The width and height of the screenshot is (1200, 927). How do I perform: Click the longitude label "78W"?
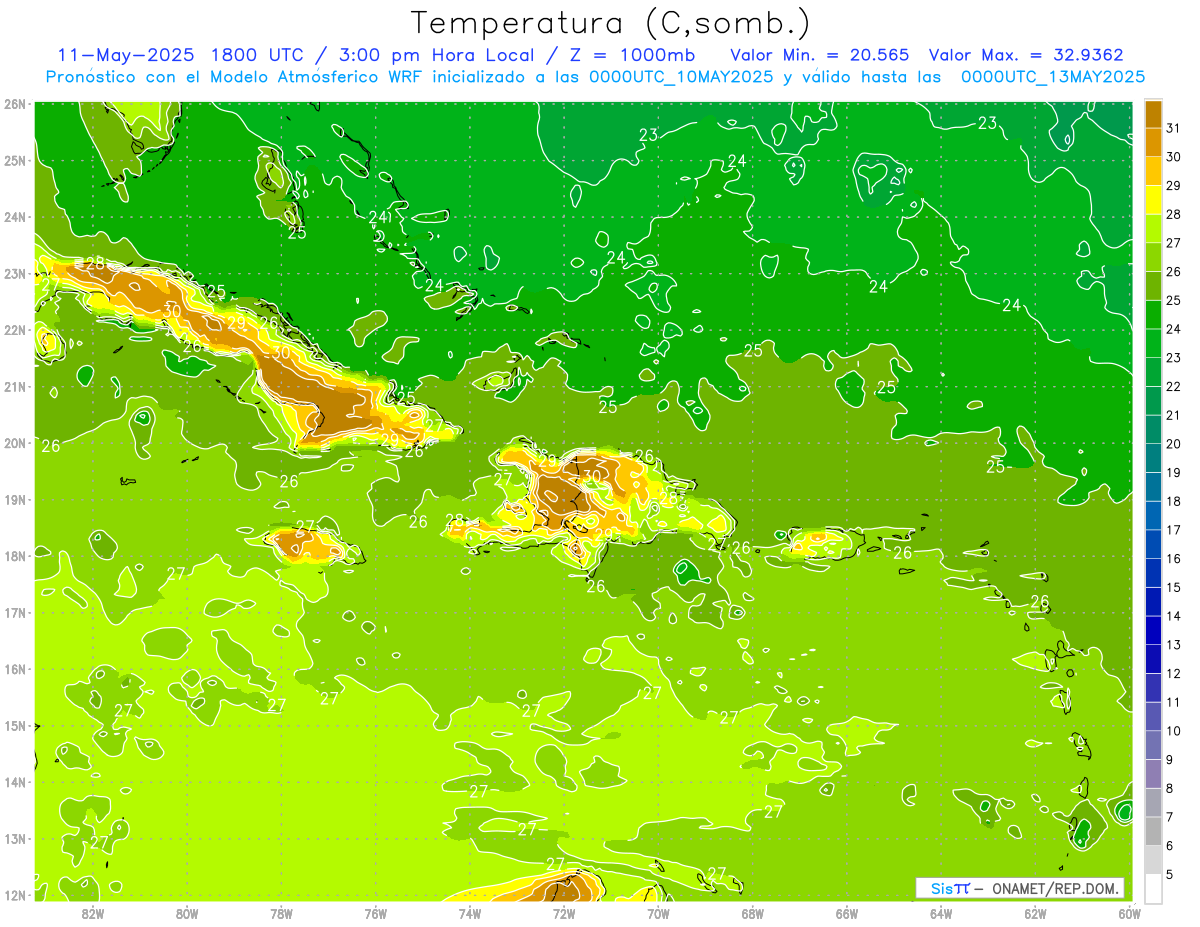click(281, 913)
